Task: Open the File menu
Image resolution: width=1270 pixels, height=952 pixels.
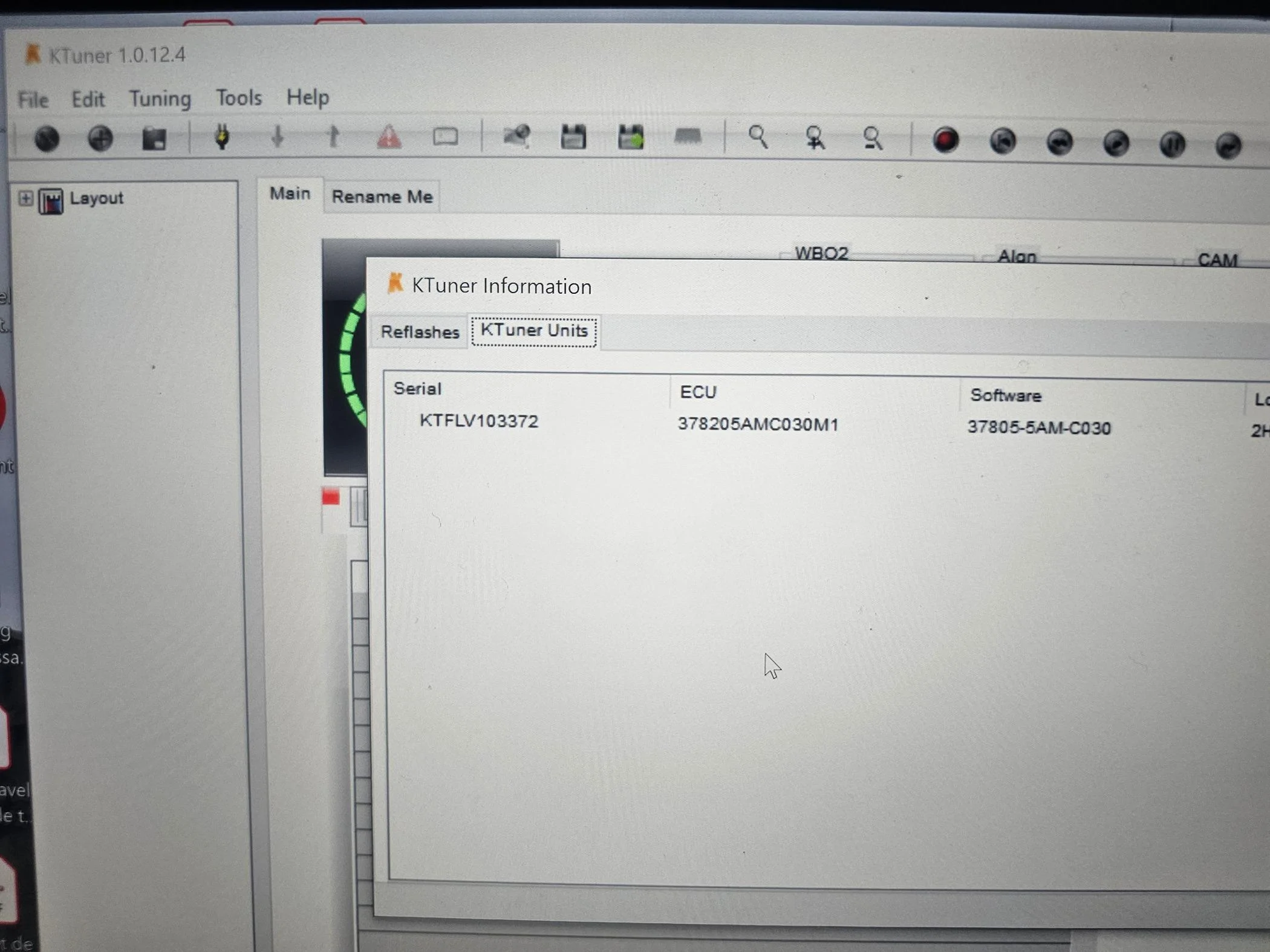Action: (33, 99)
